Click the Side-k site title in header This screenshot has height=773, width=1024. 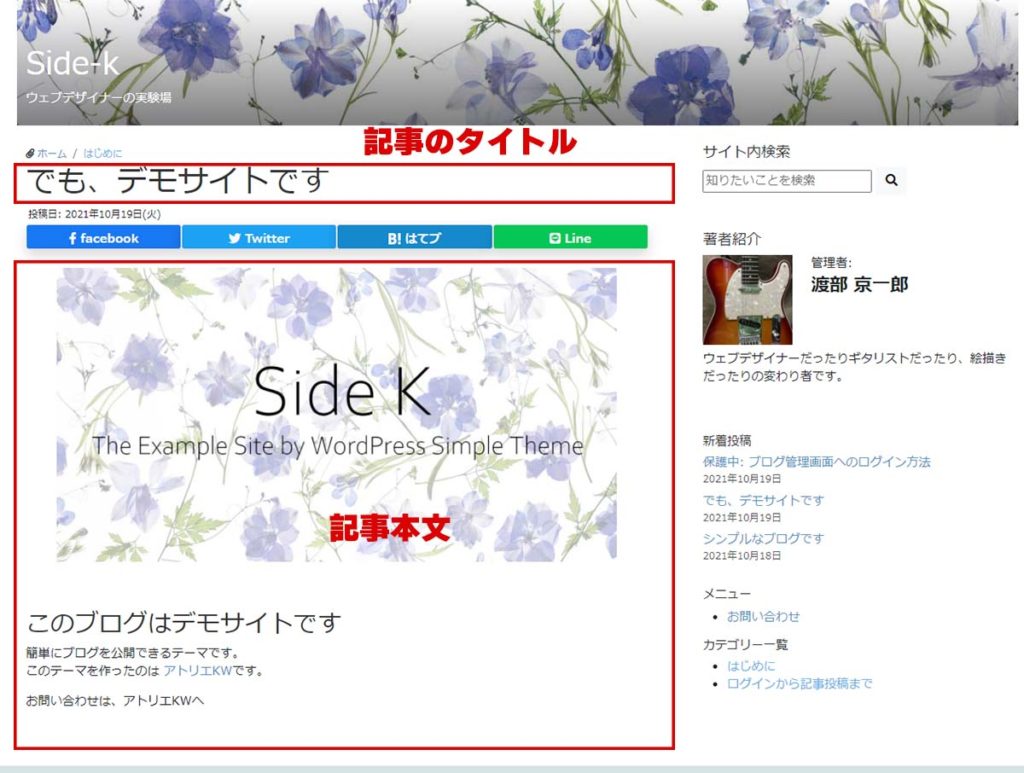point(72,63)
